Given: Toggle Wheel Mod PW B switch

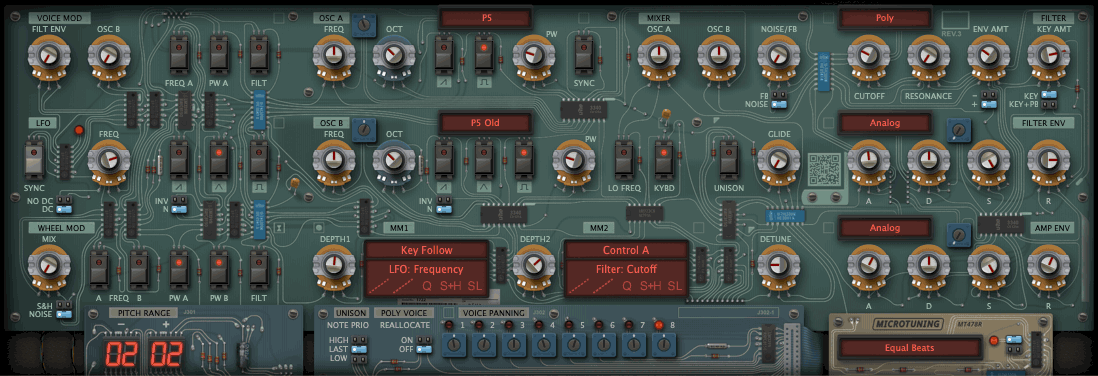Looking at the screenshot, I should click(x=219, y=269).
